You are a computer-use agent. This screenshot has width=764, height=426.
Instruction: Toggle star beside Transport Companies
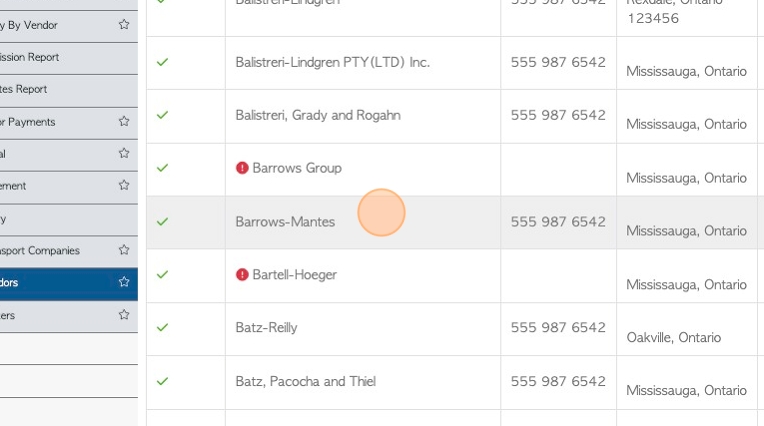pyautogui.click(x=124, y=250)
